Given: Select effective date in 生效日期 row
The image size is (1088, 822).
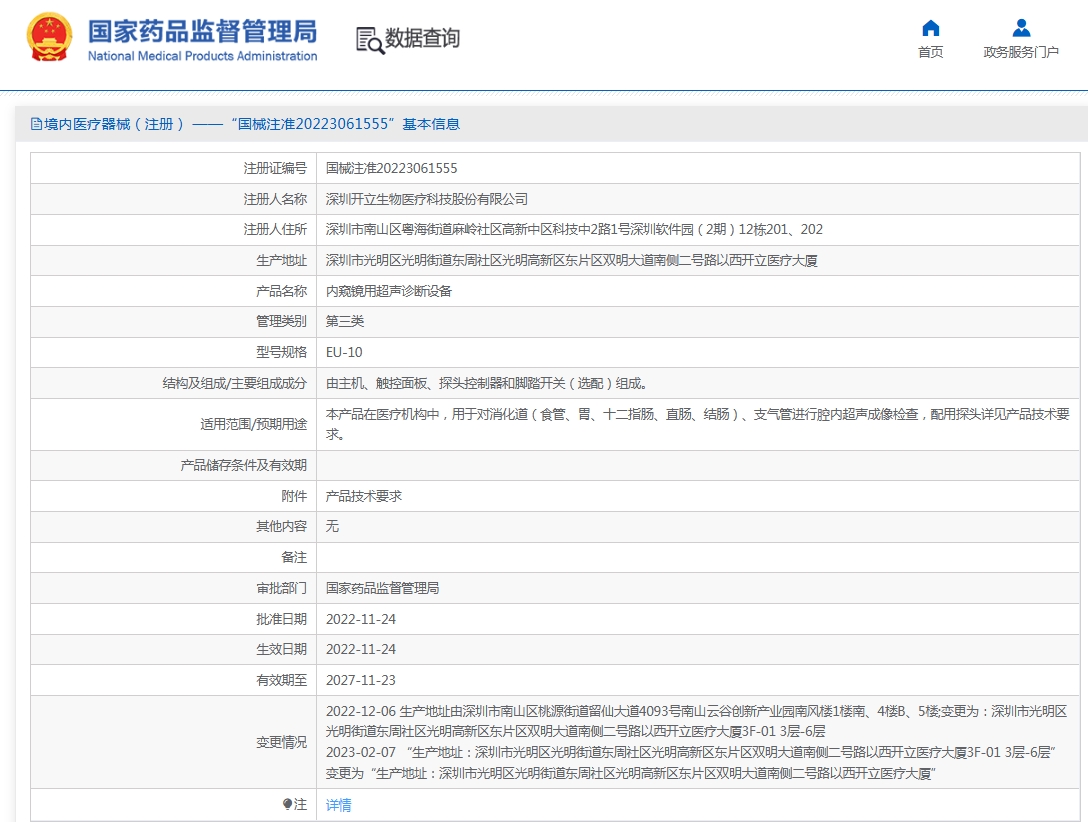Looking at the screenshot, I should click(361, 650).
